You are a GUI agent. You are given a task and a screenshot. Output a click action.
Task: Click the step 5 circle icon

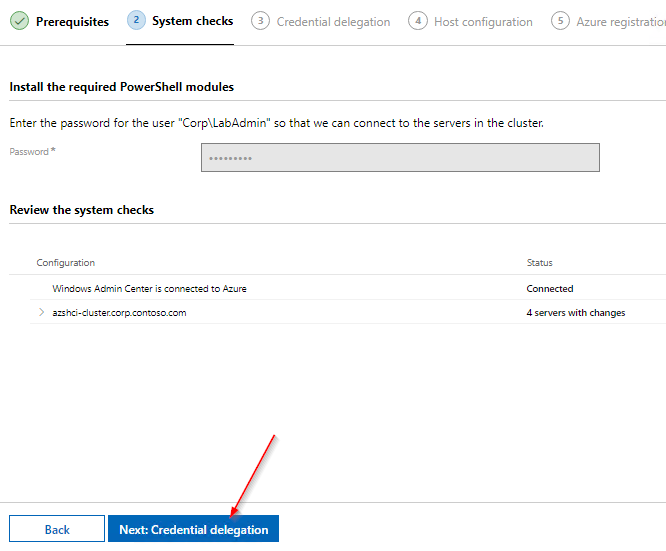[560, 21]
